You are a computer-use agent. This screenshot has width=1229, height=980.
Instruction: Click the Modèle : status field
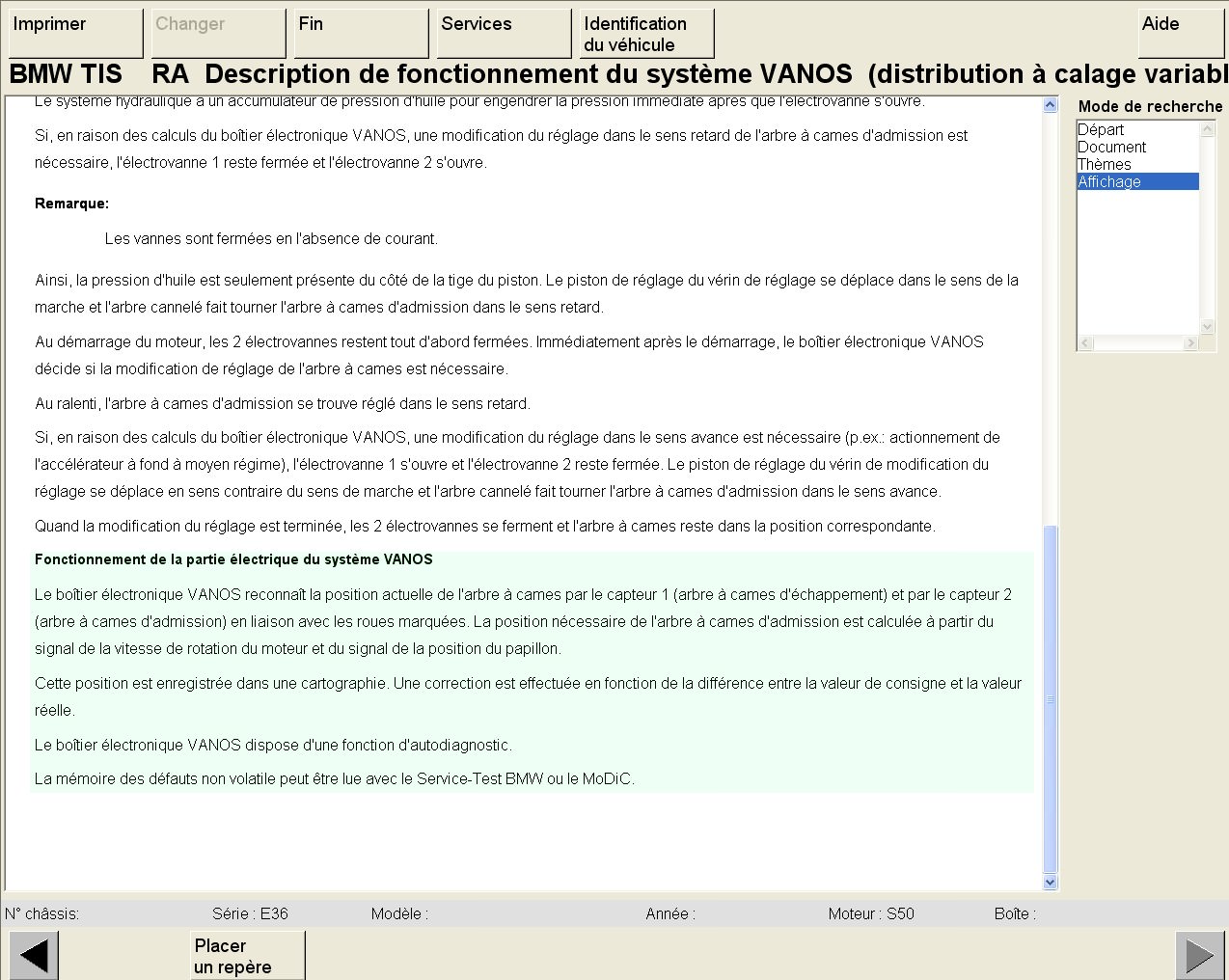pyautogui.click(x=399, y=913)
